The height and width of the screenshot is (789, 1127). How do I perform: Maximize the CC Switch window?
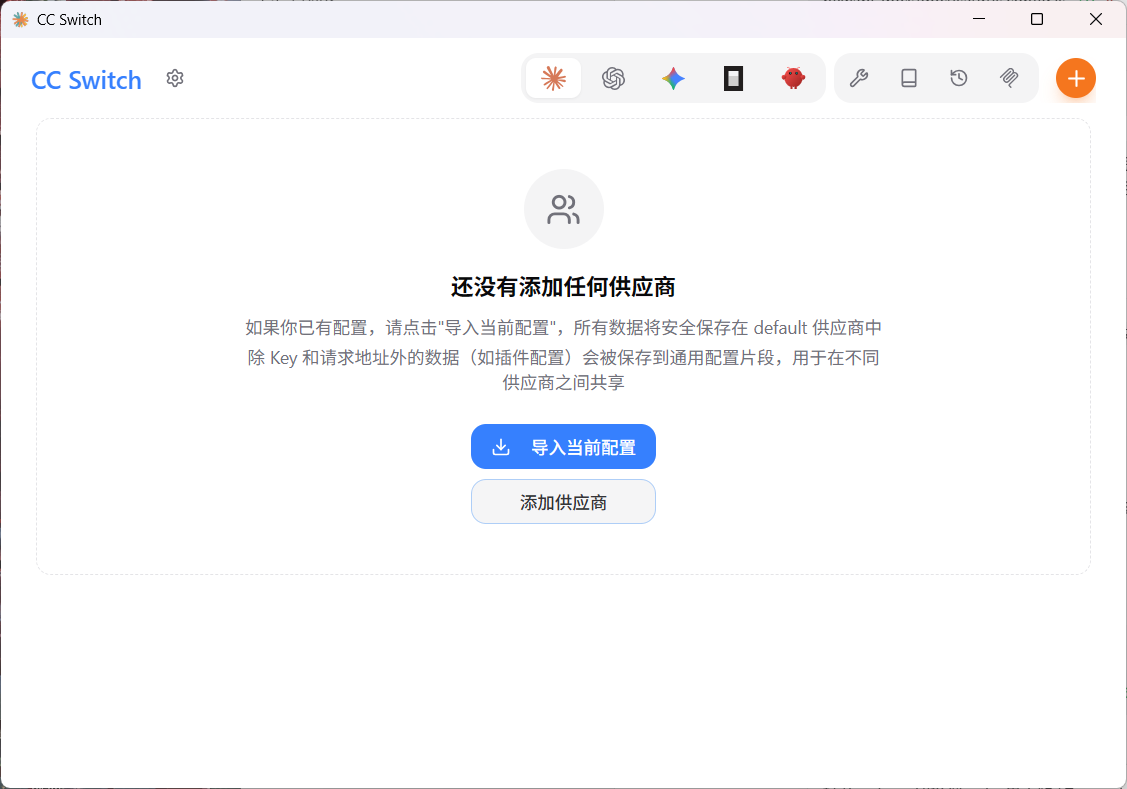[1037, 19]
